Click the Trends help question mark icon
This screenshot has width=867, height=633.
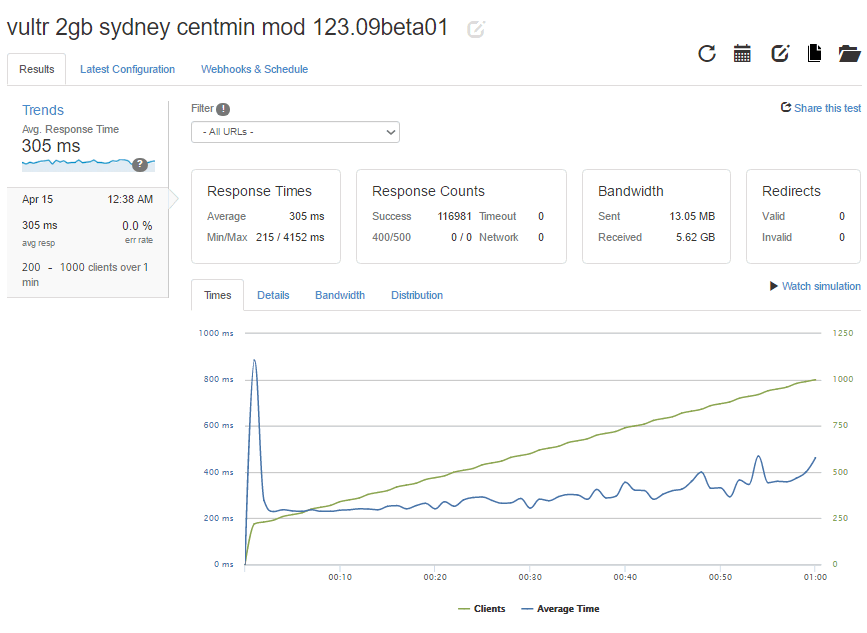pyautogui.click(x=140, y=164)
